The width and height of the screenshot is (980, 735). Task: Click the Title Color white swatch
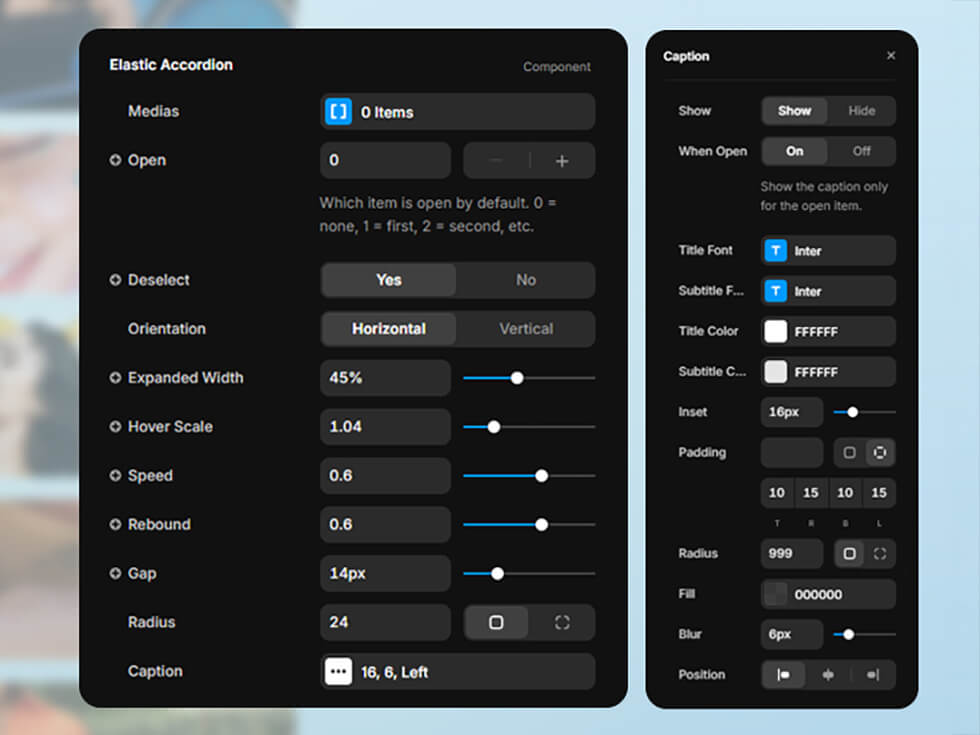(776, 331)
